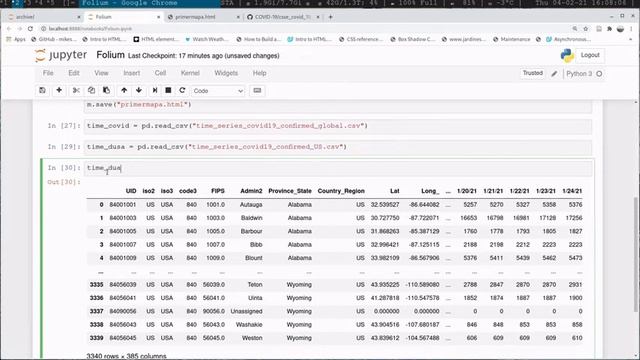Viewport: 640px width, 360px height.
Task: Open the cell type dropdown showing Code
Action: click(x=218, y=91)
